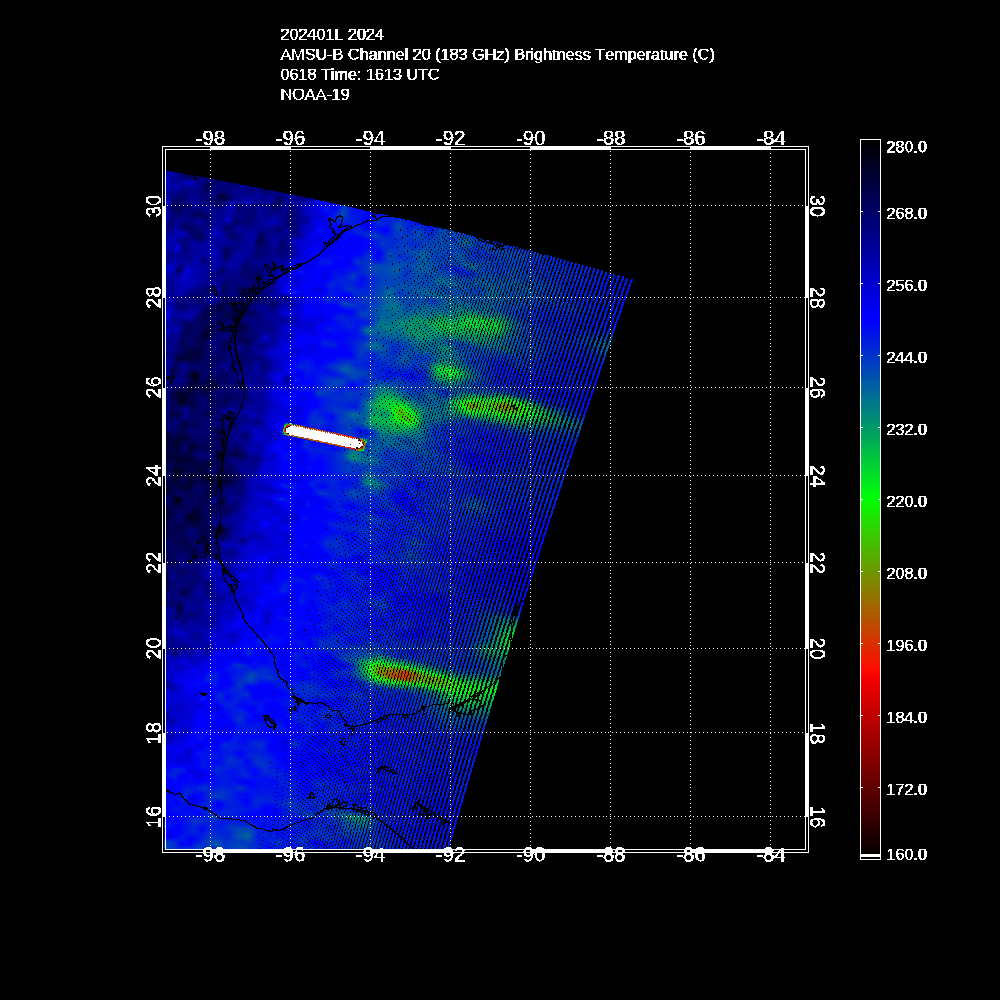Select the green blob just northeast of white marker
The image size is (1000, 1000).
(399, 411)
